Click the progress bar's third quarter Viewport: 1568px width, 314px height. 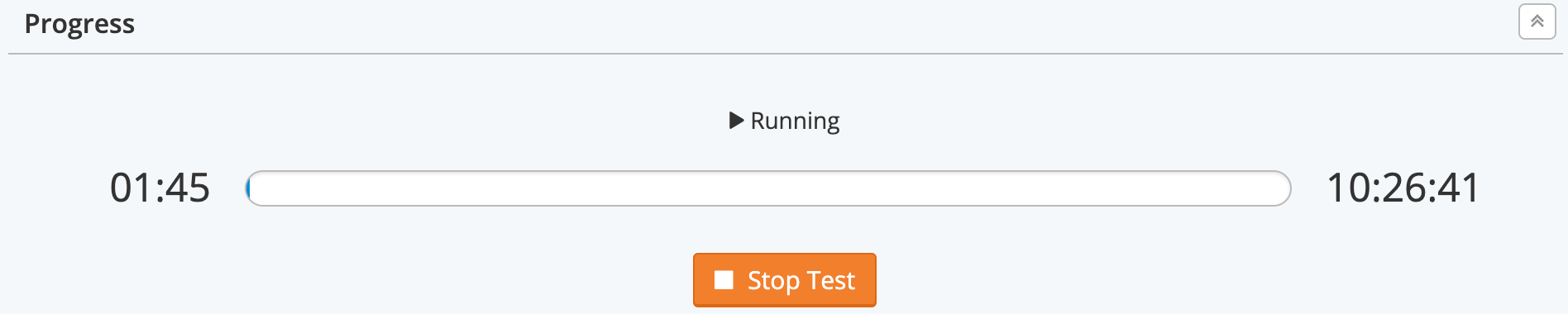point(899,188)
